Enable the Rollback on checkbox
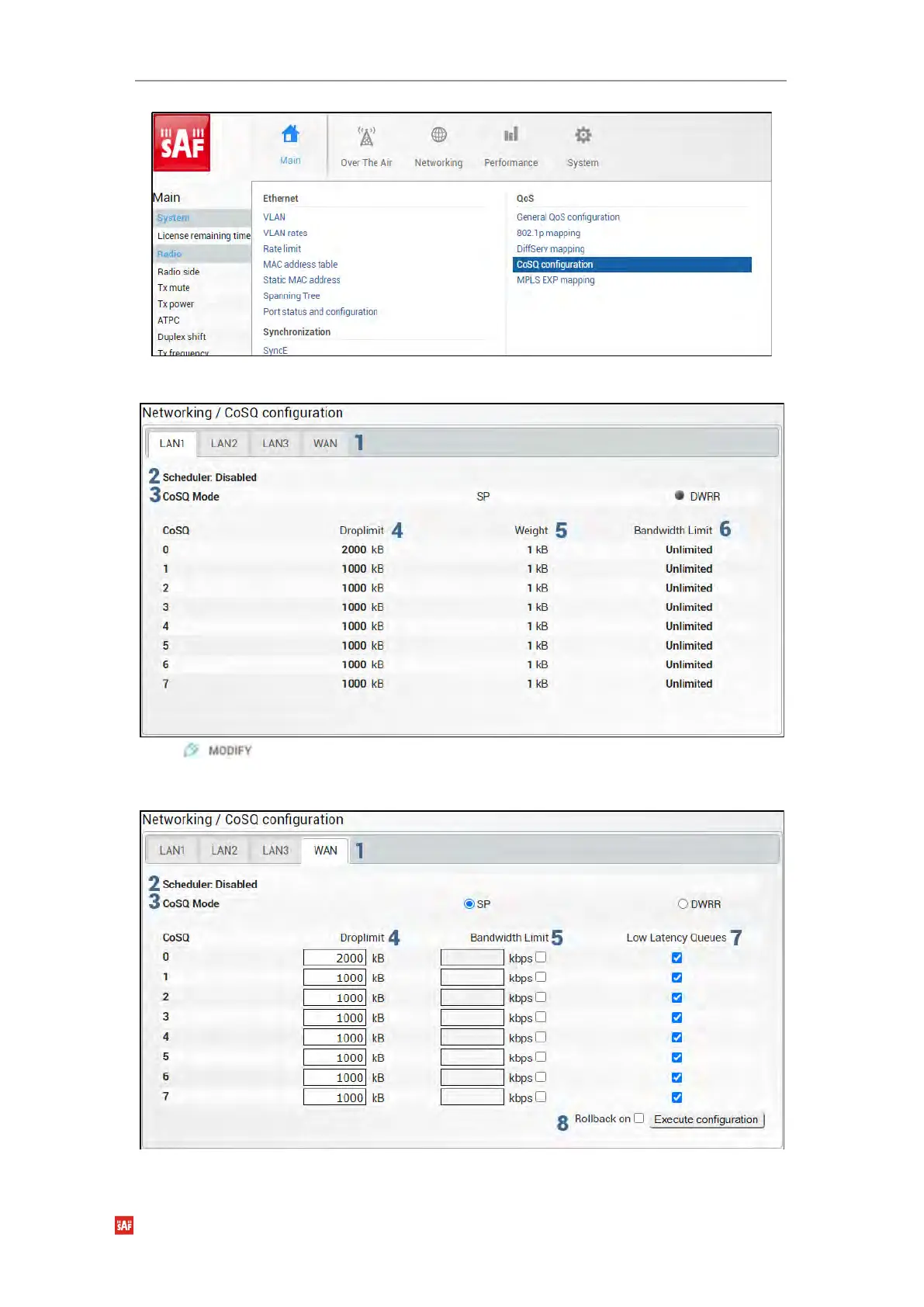924x1307 pixels. [x=638, y=1118]
